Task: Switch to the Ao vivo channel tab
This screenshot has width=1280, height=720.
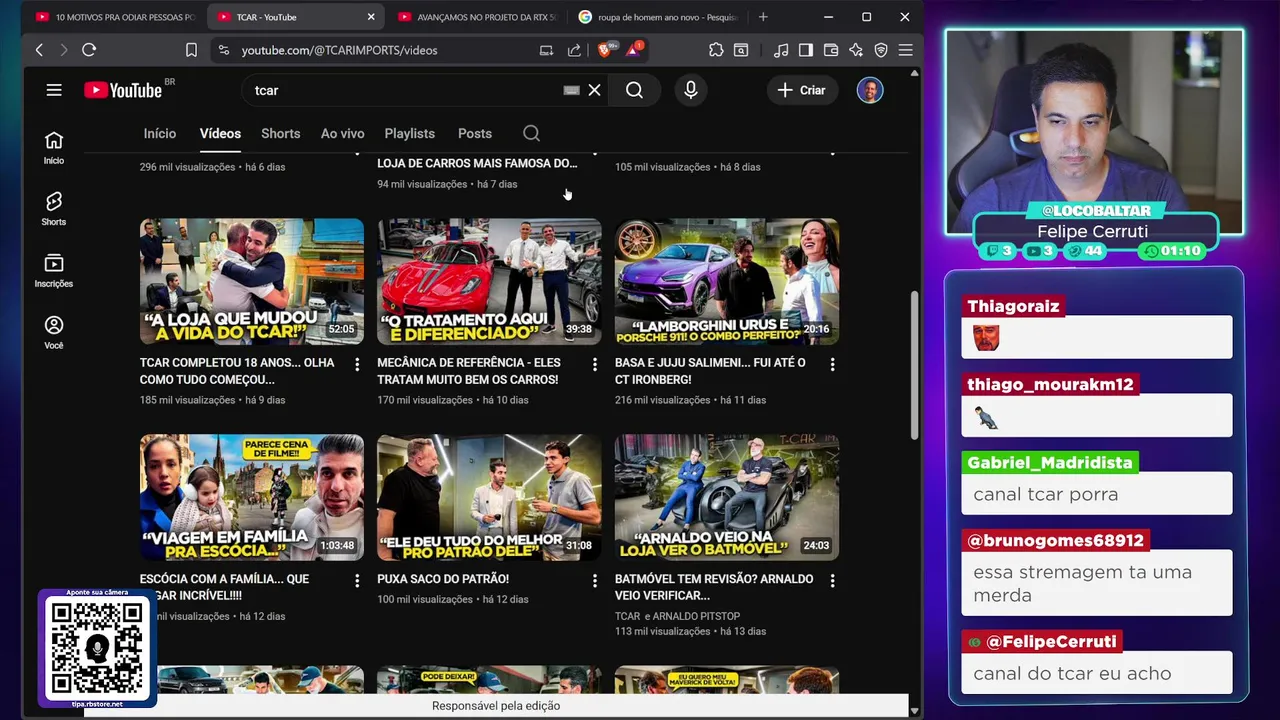Action: [342, 133]
